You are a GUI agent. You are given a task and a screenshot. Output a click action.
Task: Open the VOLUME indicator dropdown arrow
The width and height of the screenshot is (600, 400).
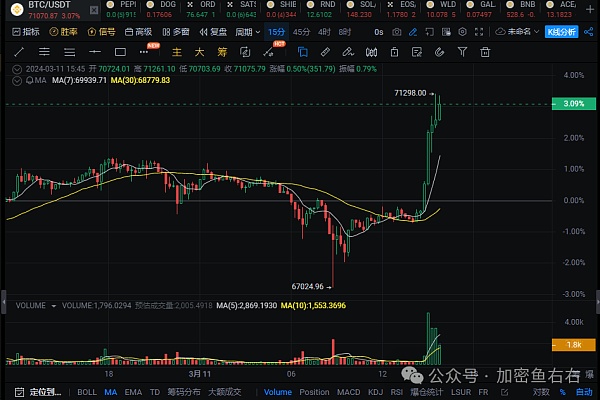tap(54, 306)
